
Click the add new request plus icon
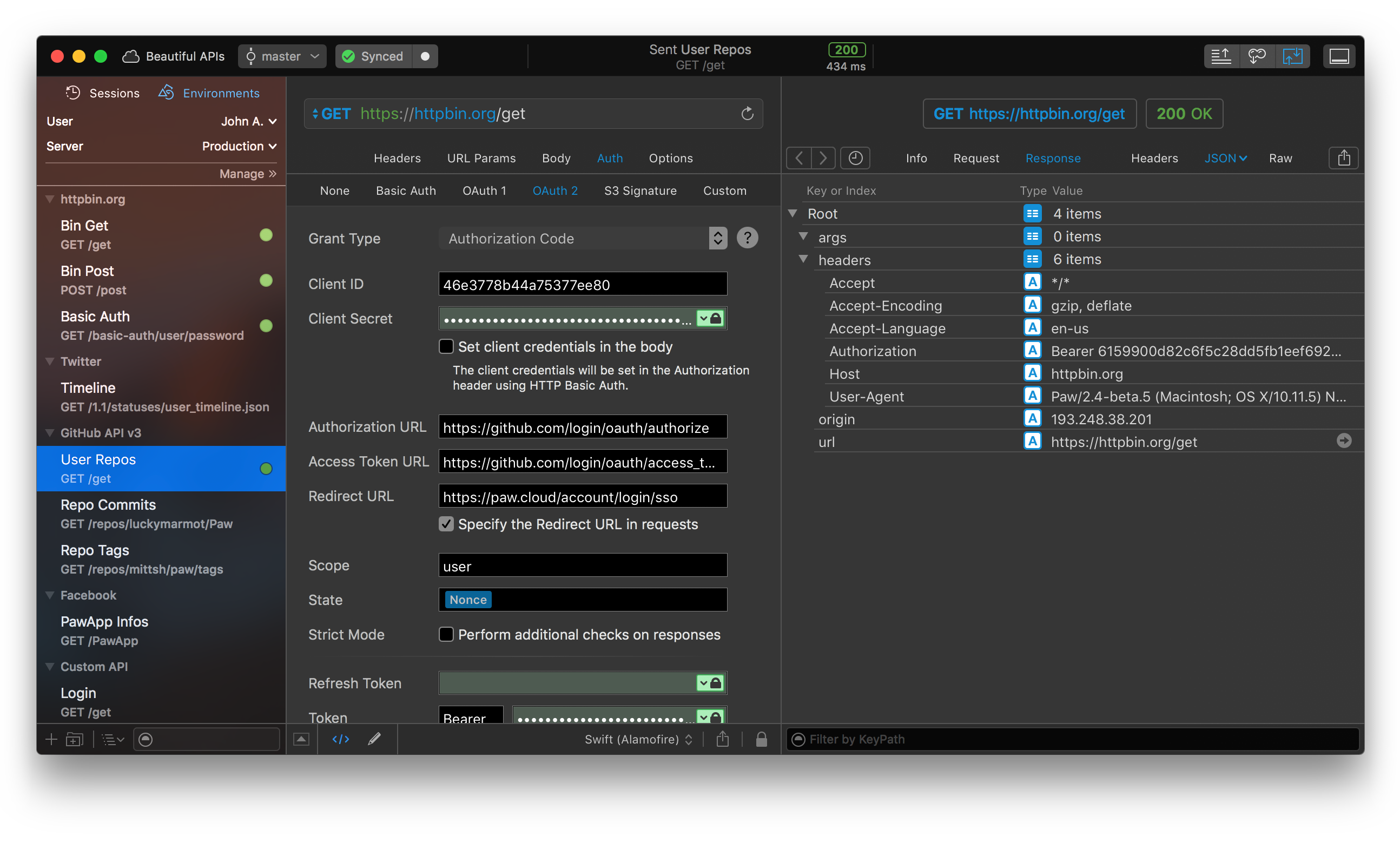(51, 739)
